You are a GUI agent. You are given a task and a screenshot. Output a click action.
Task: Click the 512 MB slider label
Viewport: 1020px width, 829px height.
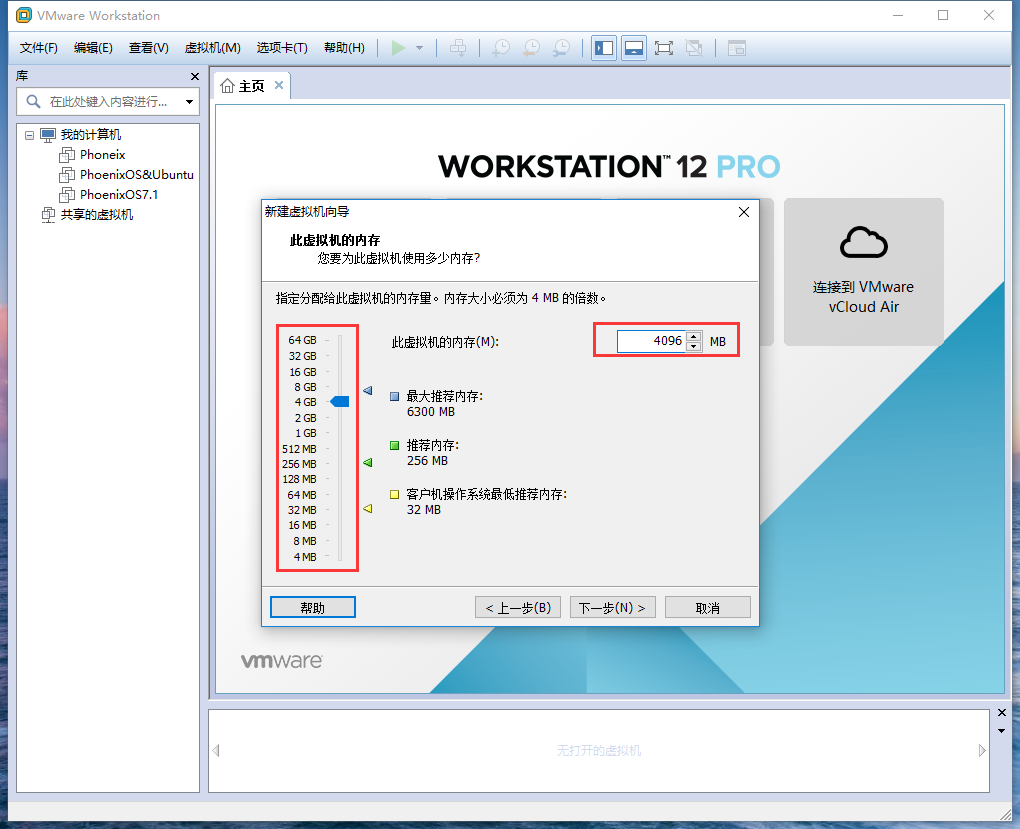(299, 449)
